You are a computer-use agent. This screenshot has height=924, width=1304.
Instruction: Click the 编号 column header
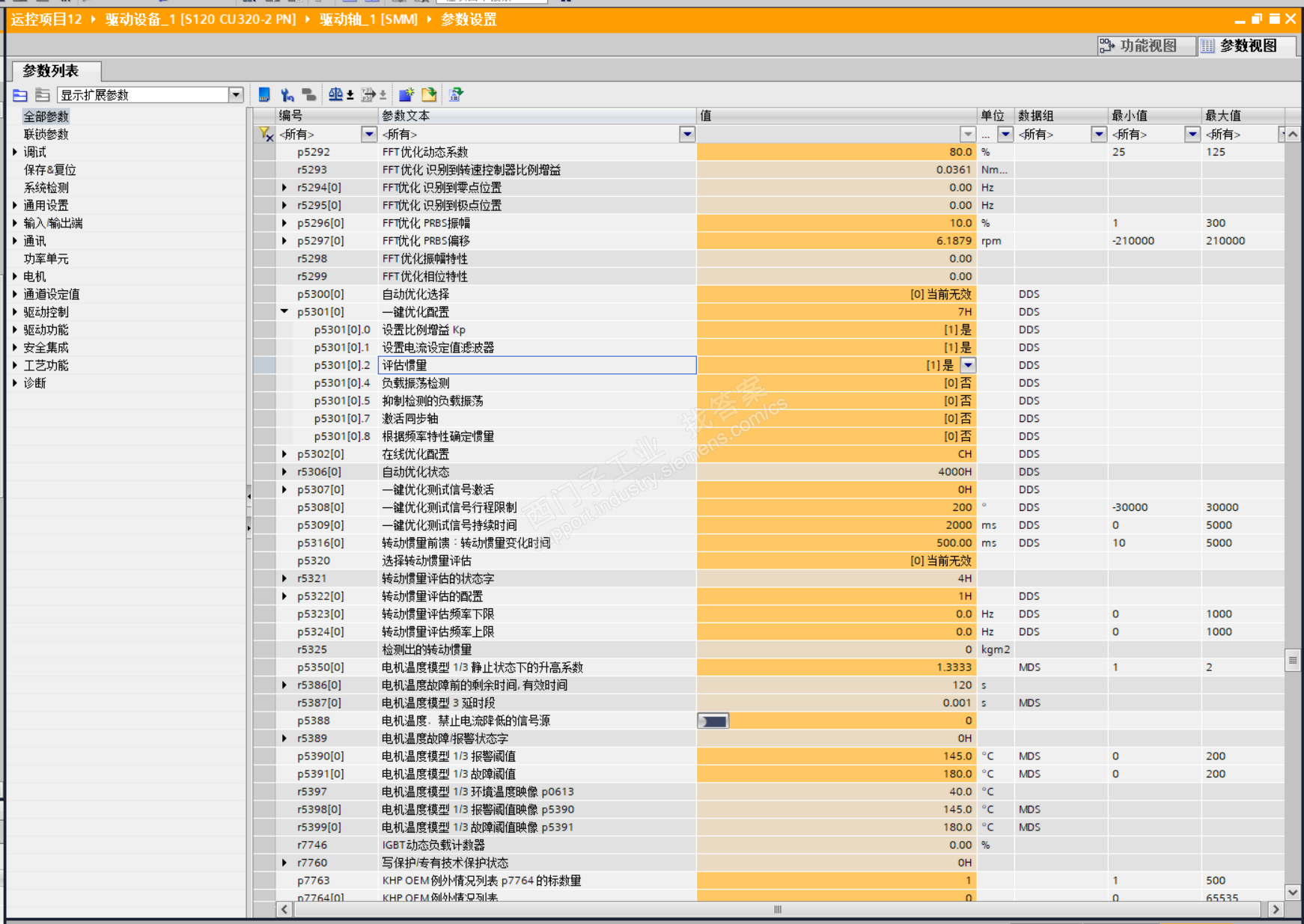[326, 116]
